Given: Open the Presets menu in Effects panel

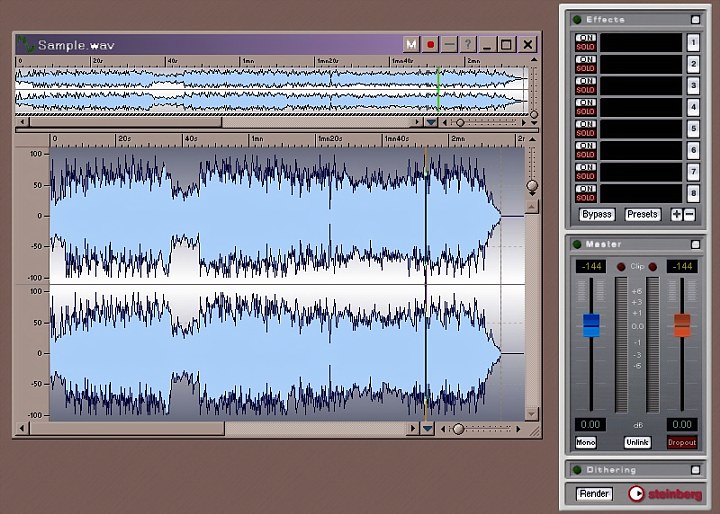Looking at the screenshot, I should click(x=642, y=215).
